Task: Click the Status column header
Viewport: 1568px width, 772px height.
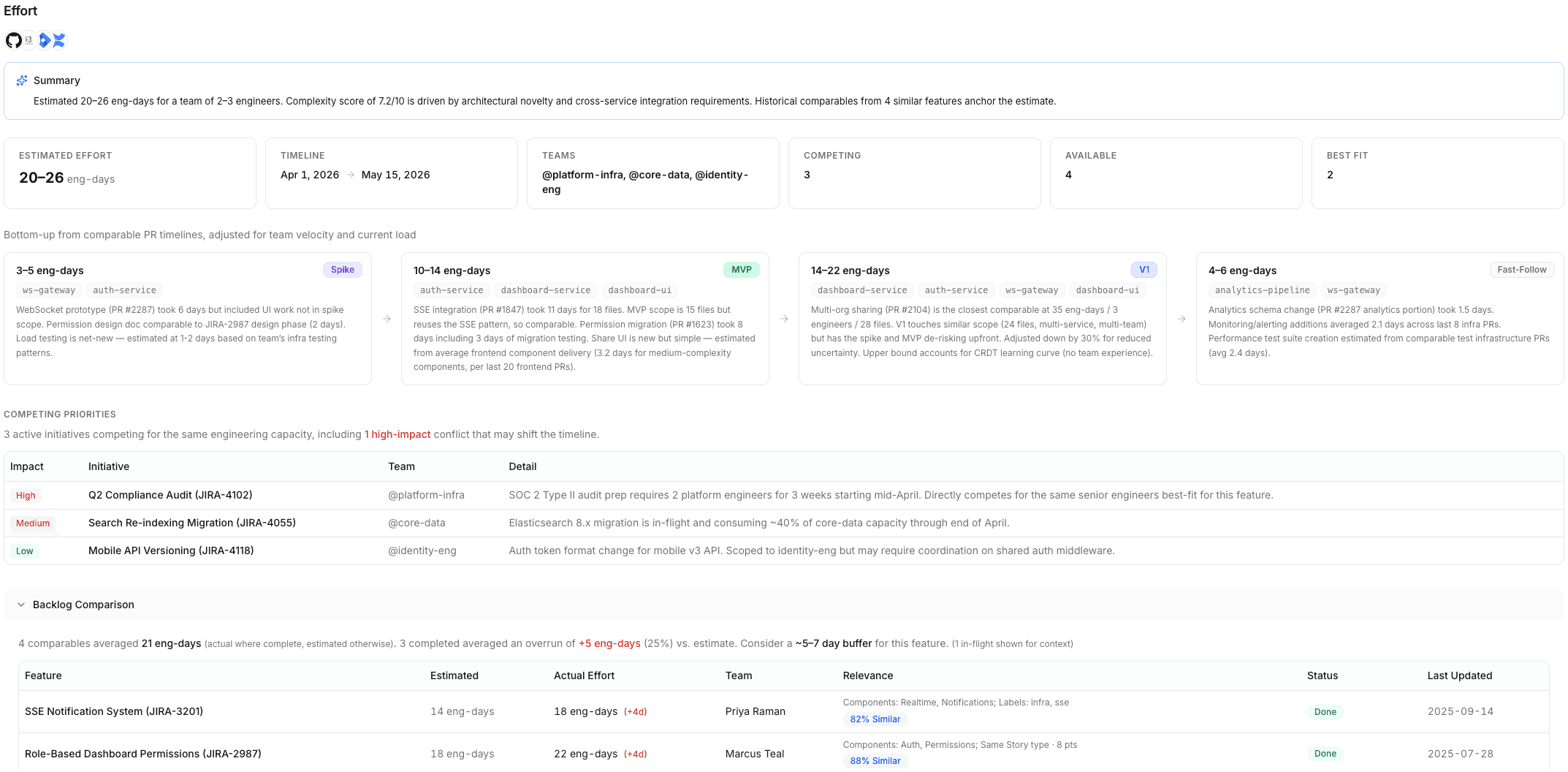Action: click(1322, 675)
